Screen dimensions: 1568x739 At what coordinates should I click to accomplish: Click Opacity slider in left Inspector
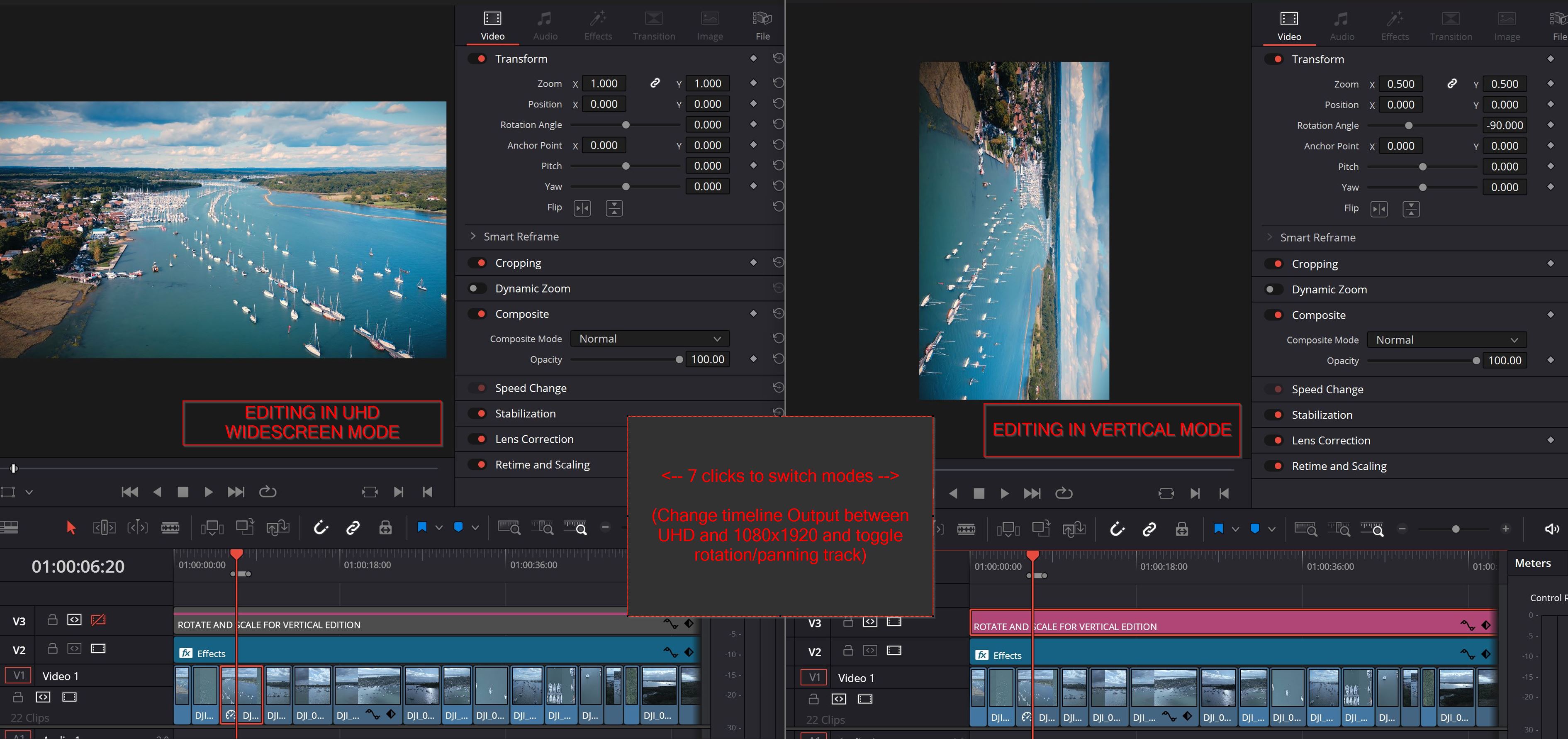tap(625, 359)
